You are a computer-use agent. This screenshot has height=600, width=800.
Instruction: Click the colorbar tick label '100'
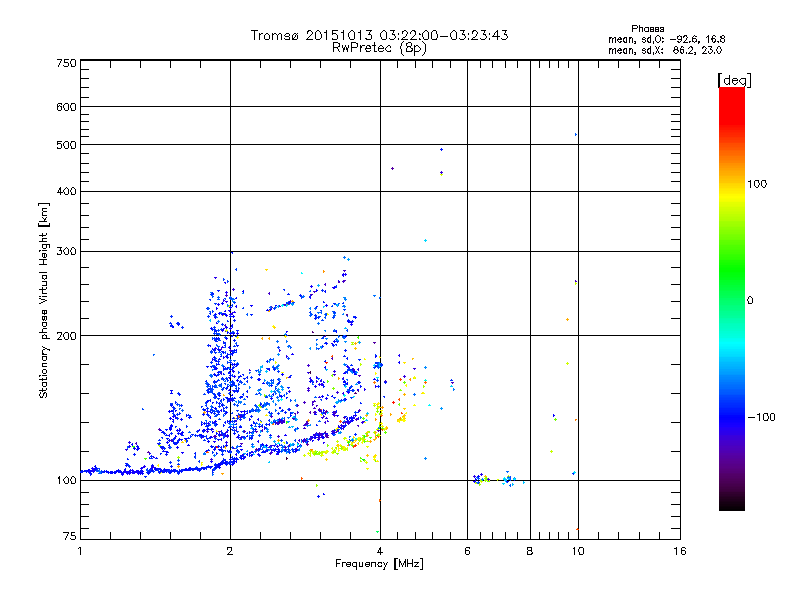[757, 184]
